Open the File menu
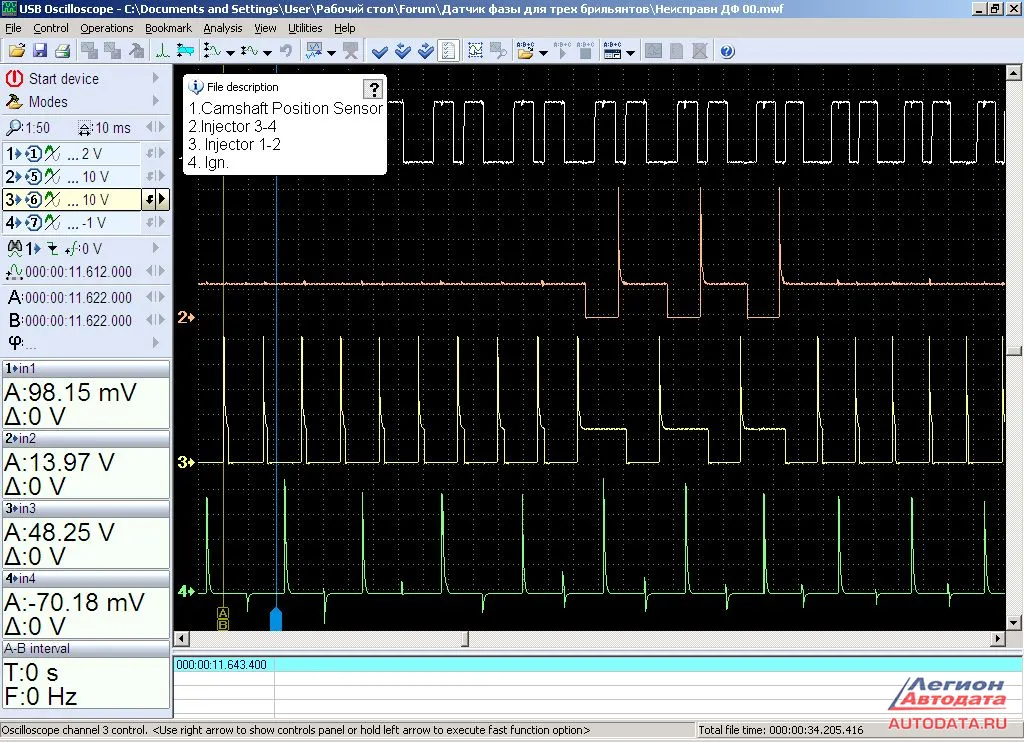Screen dimensions: 1024x742 point(13,28)
